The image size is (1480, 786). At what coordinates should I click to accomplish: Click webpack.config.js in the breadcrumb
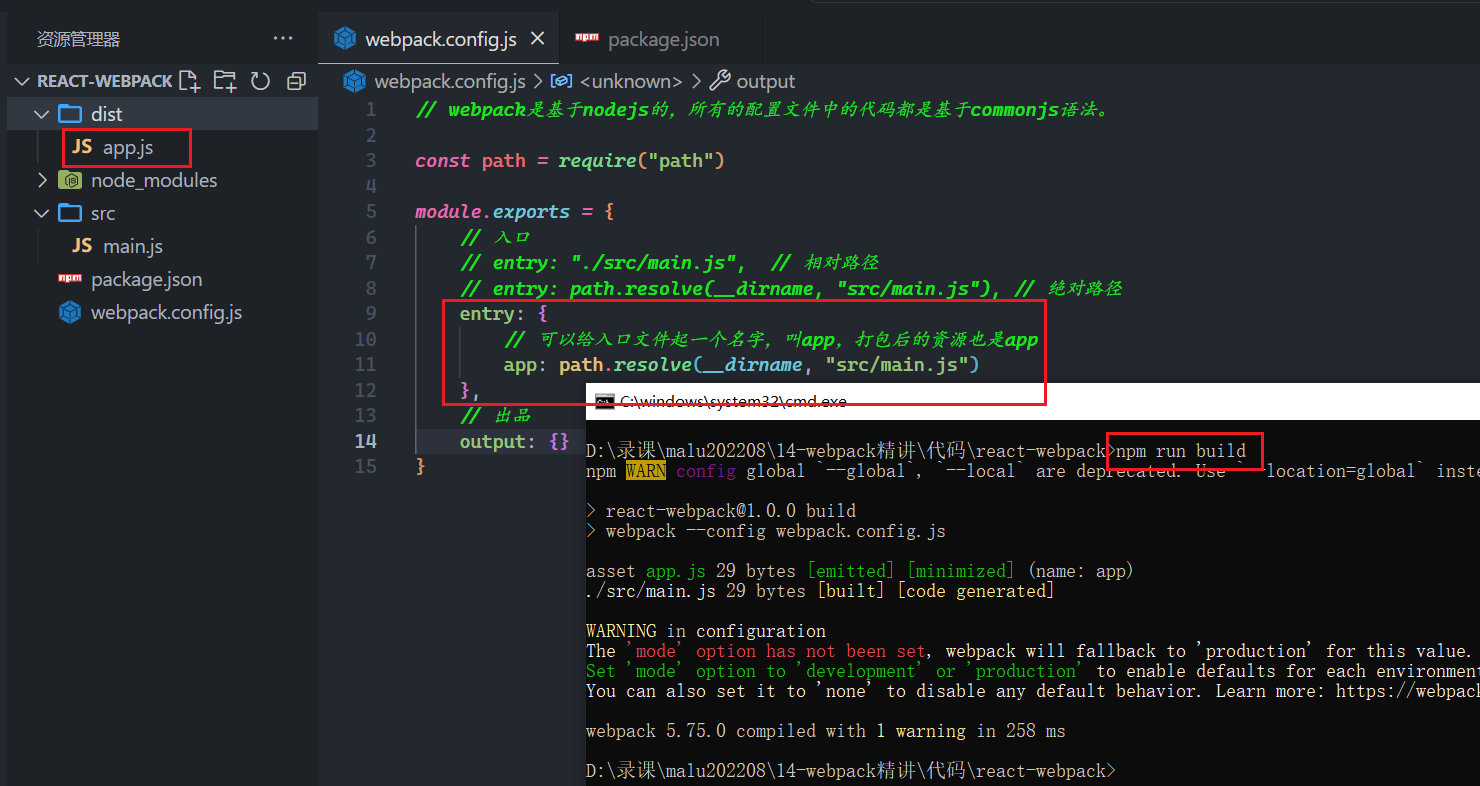[x=450, y=81]
